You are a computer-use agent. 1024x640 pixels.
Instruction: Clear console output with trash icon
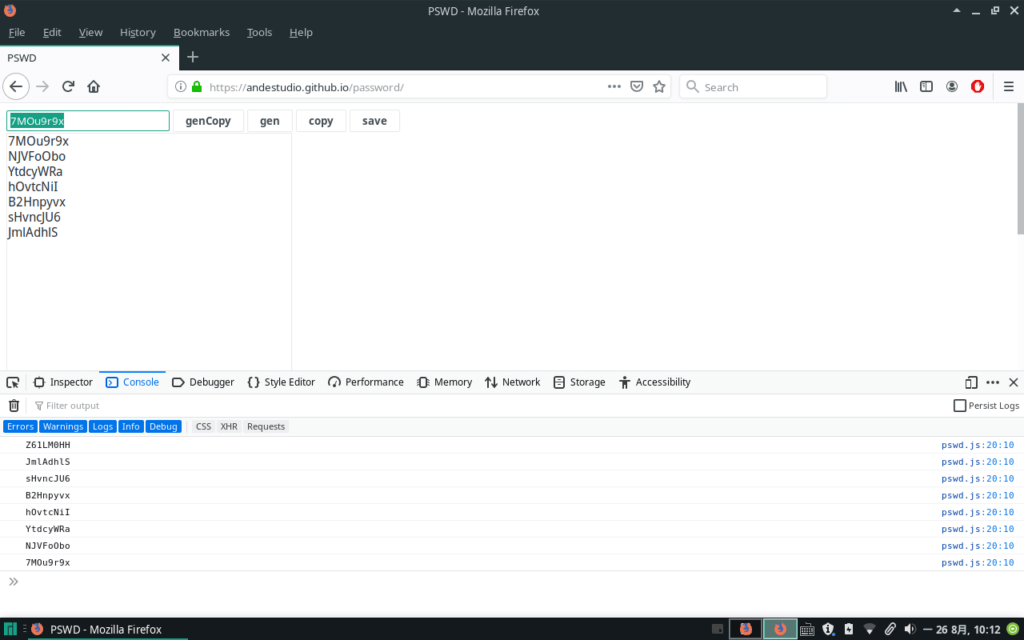(x=14, y=406)
